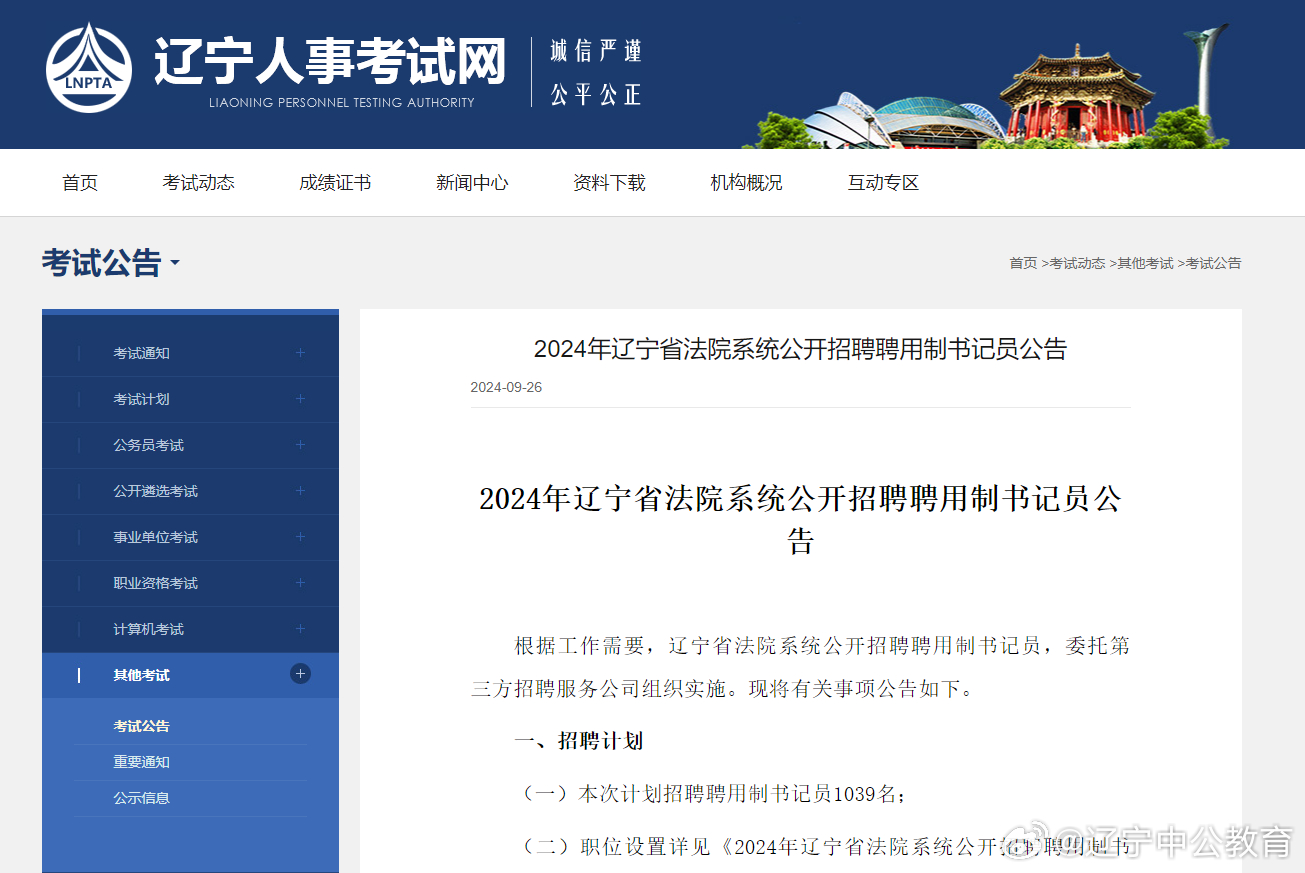The width and height of the screenshot is (1305, 873).
Task: Open 事业单位考试 in the sidebar
Action: [x=155, y=537]
